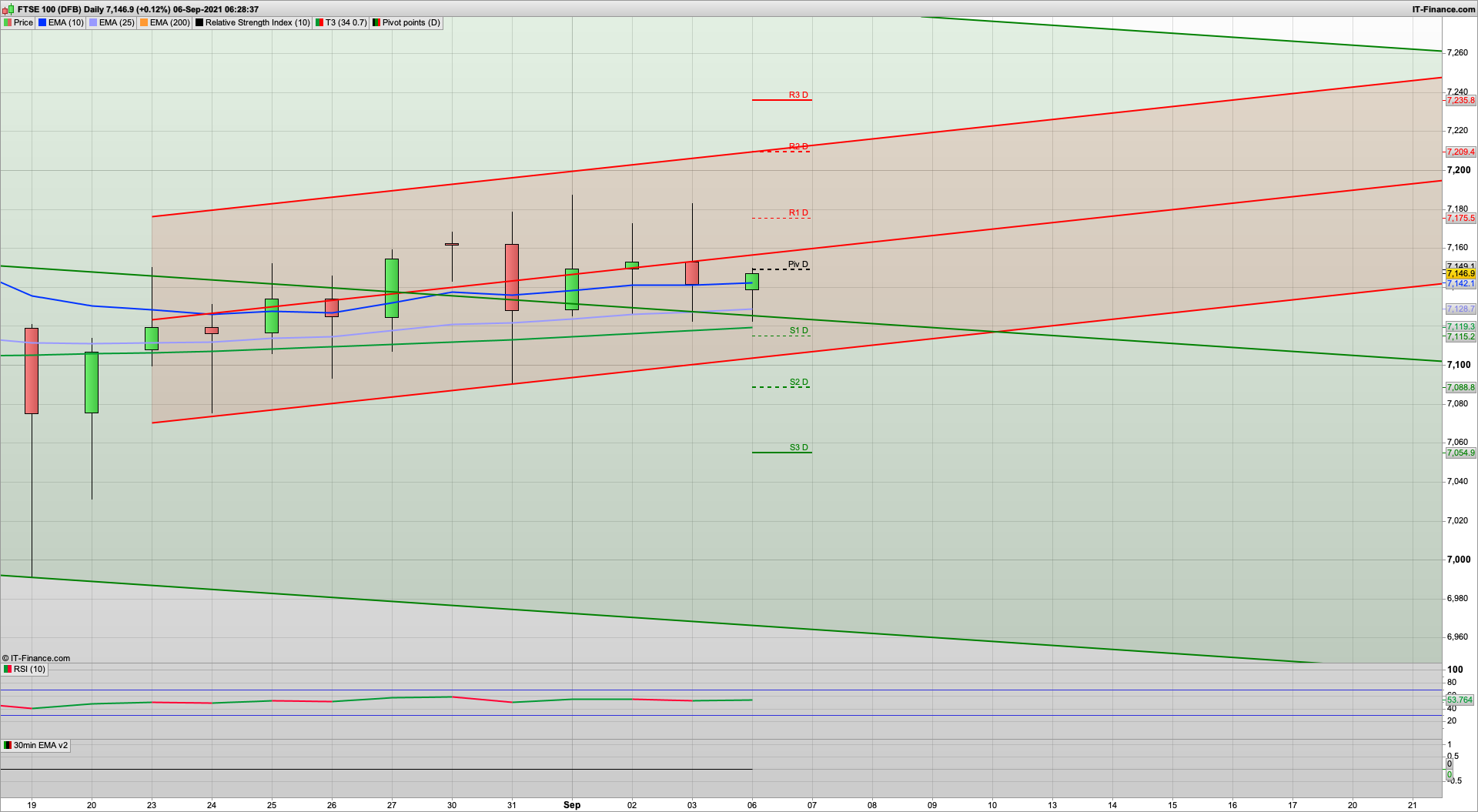Click the S1 D pivot label
Viewport: 1478px width, 812px height.
tap(799, 330)
